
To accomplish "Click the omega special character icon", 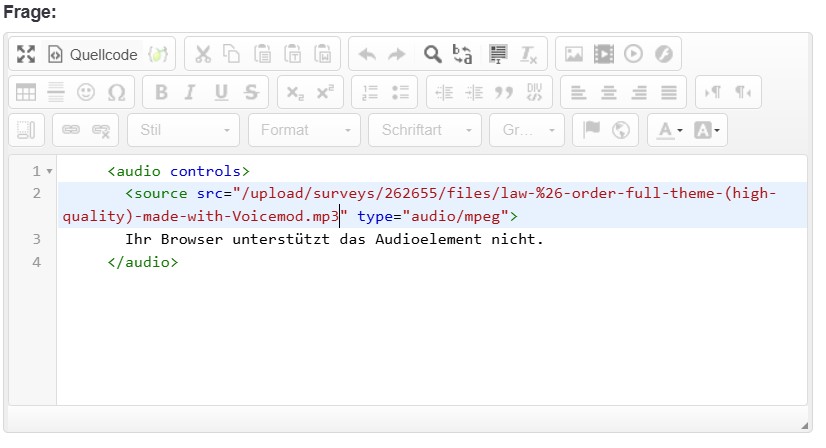I will click(116, 92).
